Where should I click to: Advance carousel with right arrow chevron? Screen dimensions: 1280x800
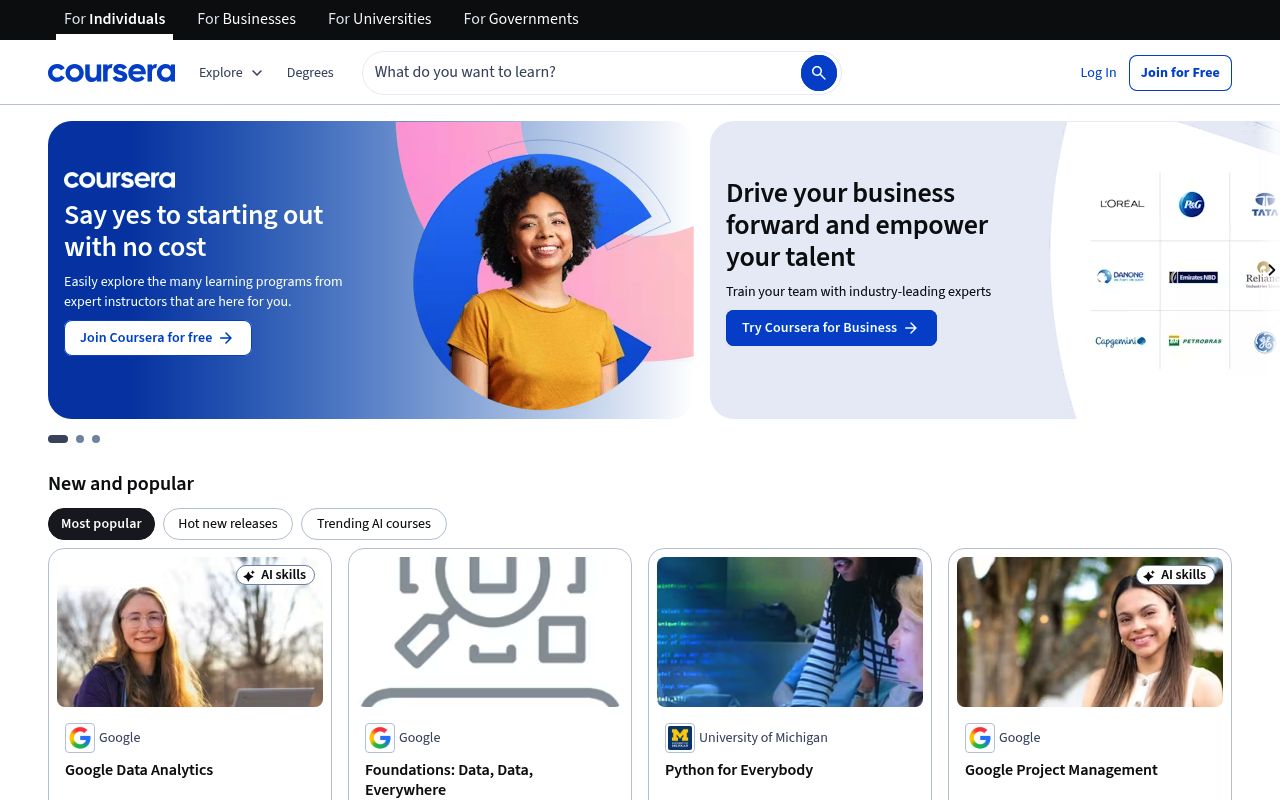click(x=1271, y=270)
